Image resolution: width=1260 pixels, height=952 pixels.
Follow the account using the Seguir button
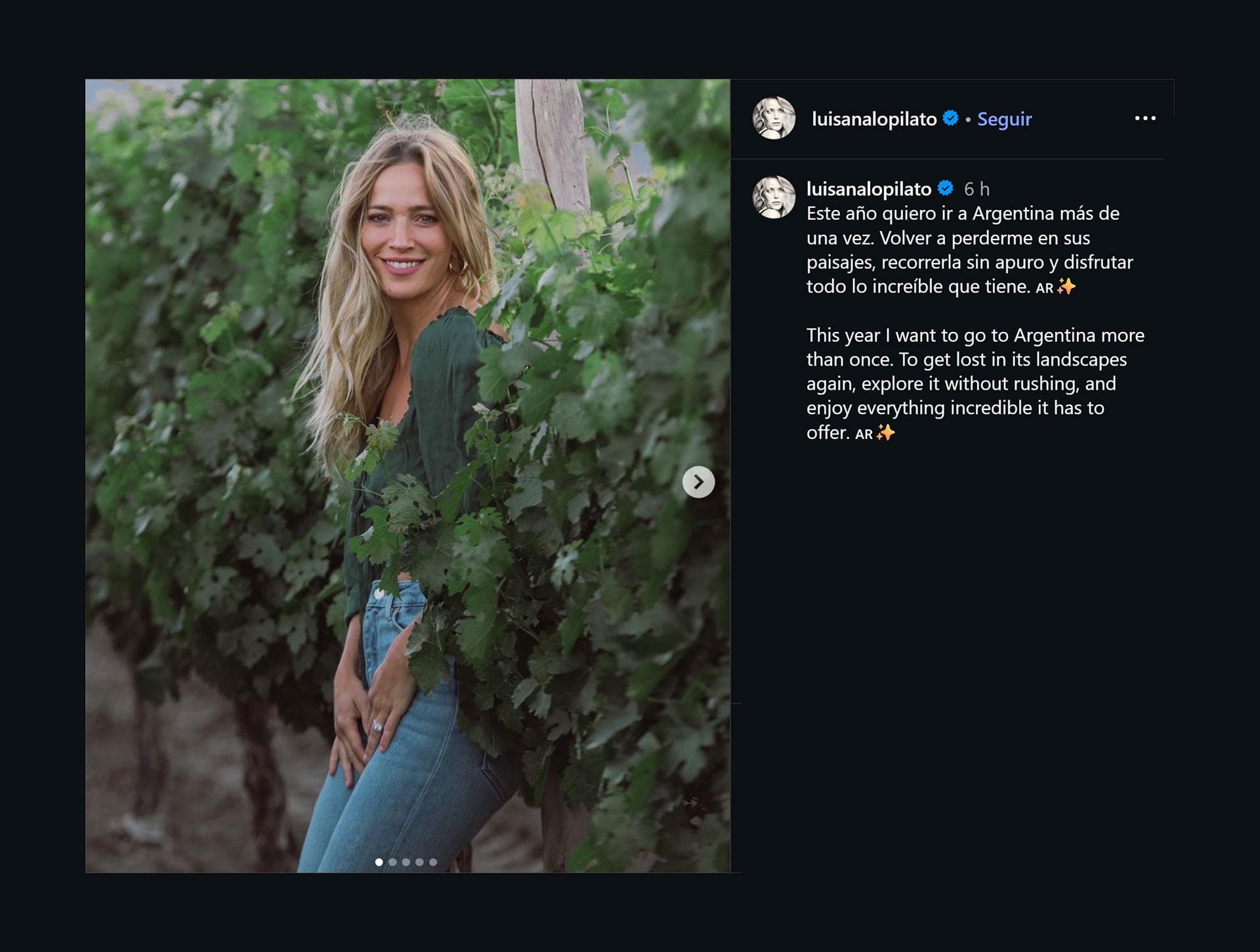click(x=1004, y=119)
